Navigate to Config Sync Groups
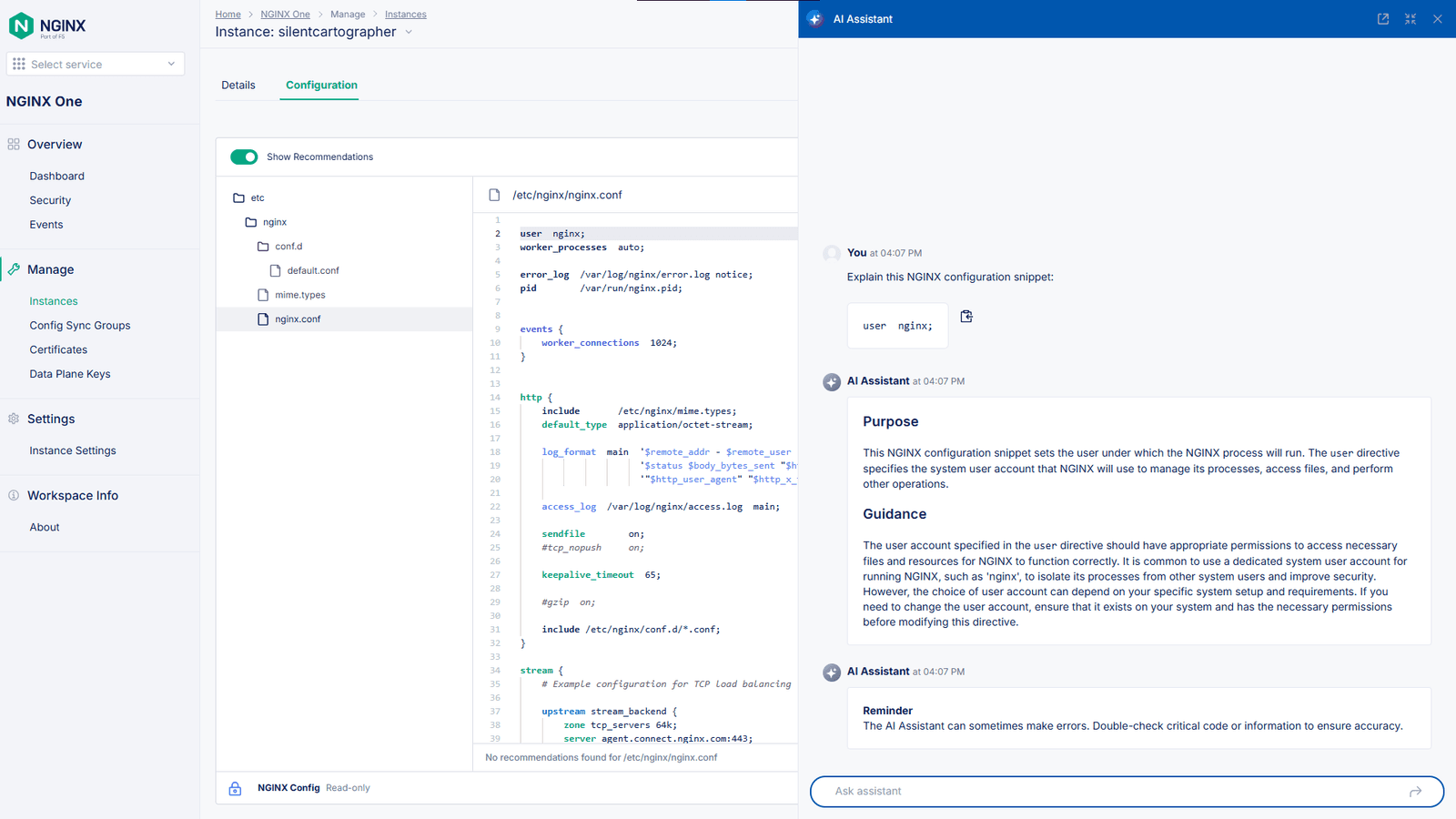This screenshot has height=819, width=1456. pos(79,325)
